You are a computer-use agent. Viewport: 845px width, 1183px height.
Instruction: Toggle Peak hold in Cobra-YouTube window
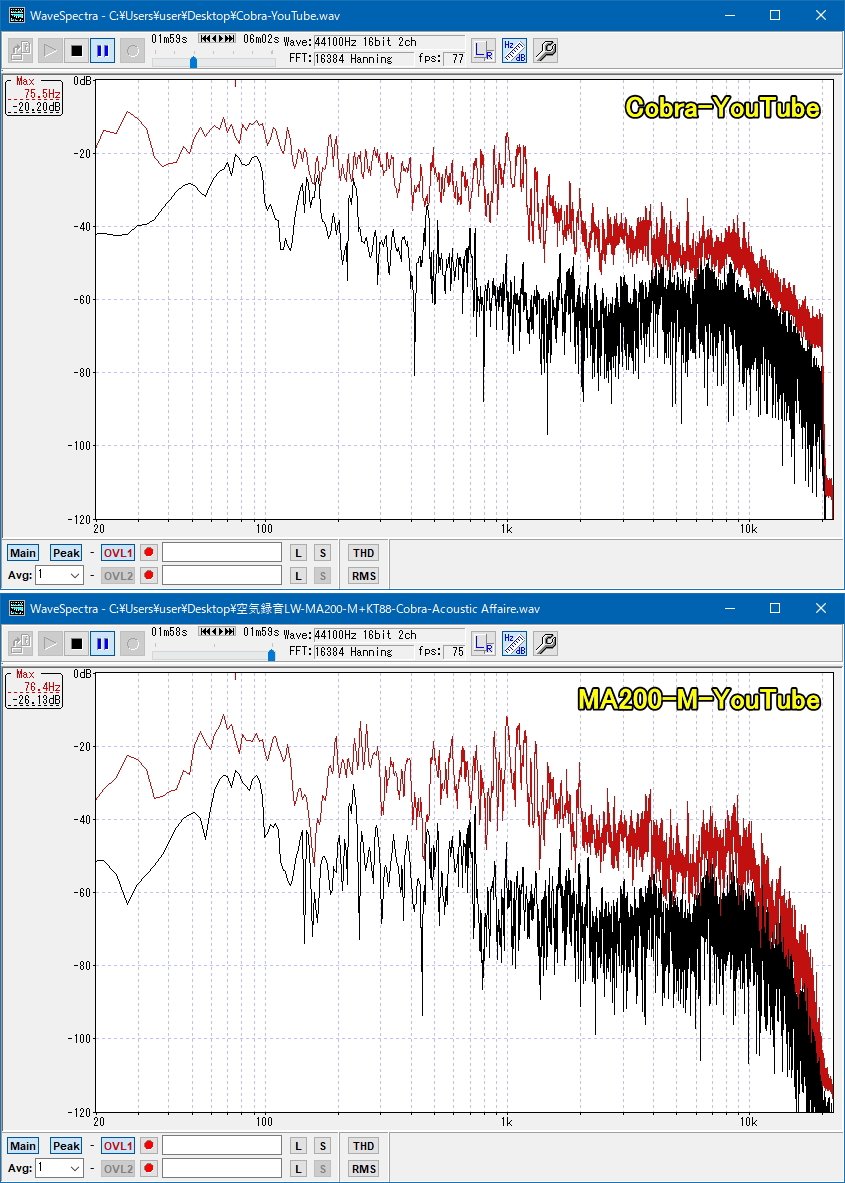(66, 553)
